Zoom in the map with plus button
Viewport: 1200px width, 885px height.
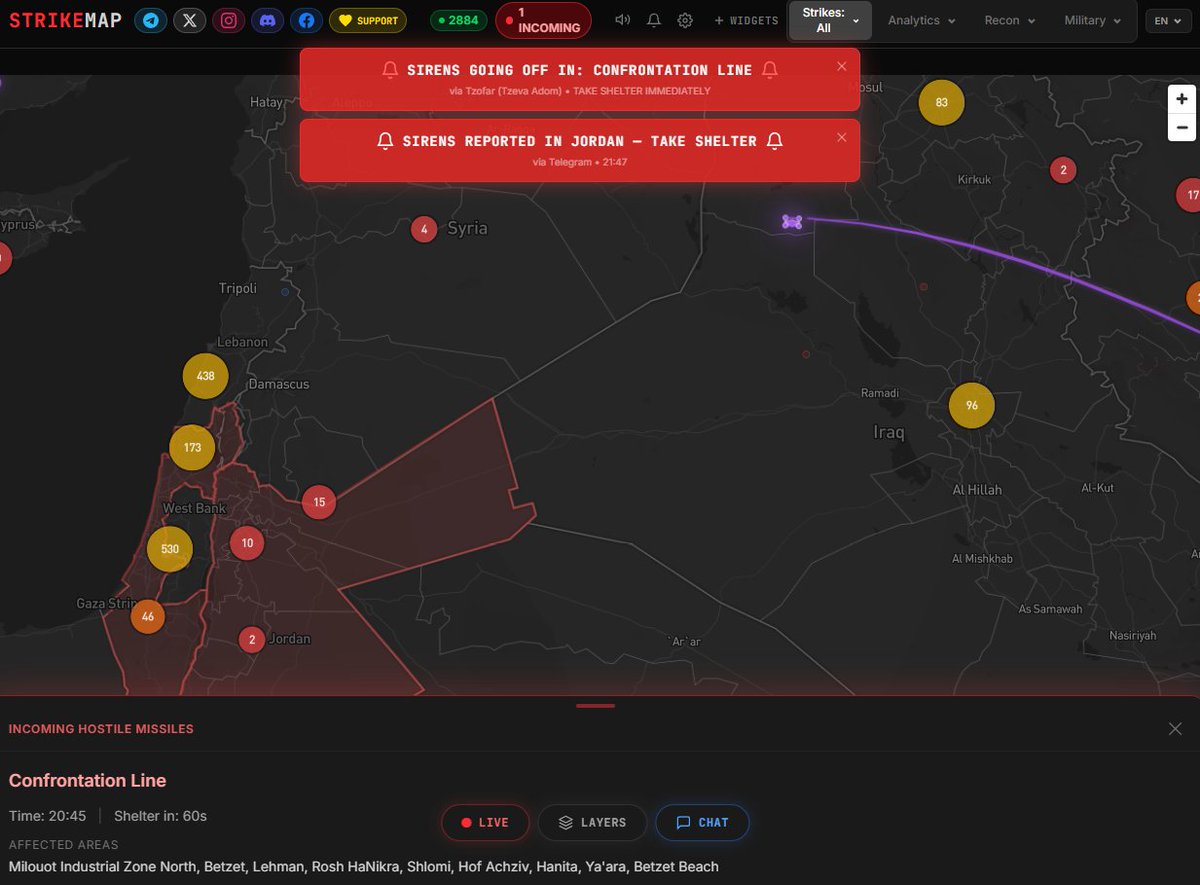coord(1182,99)
